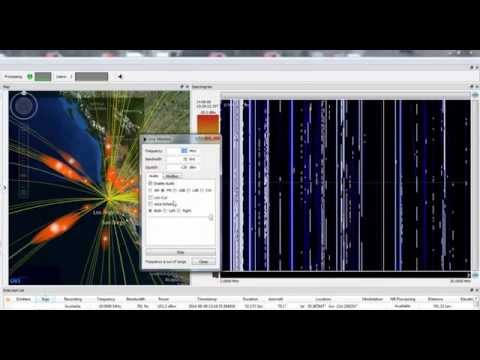Click the star icon in intercept table header
This screenshot has width=480, height=360.
tap(8, 299)
